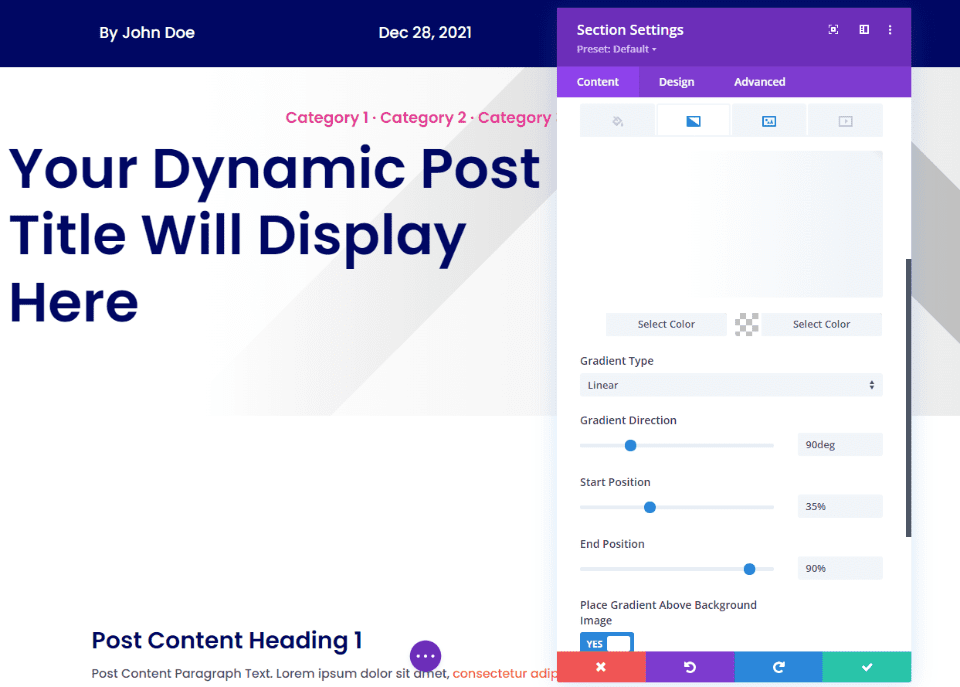The width and height of the screenshot is (960, 687).
Task: Open the first gradient stop Select Color picker
Action: click(x=666, y=324)
